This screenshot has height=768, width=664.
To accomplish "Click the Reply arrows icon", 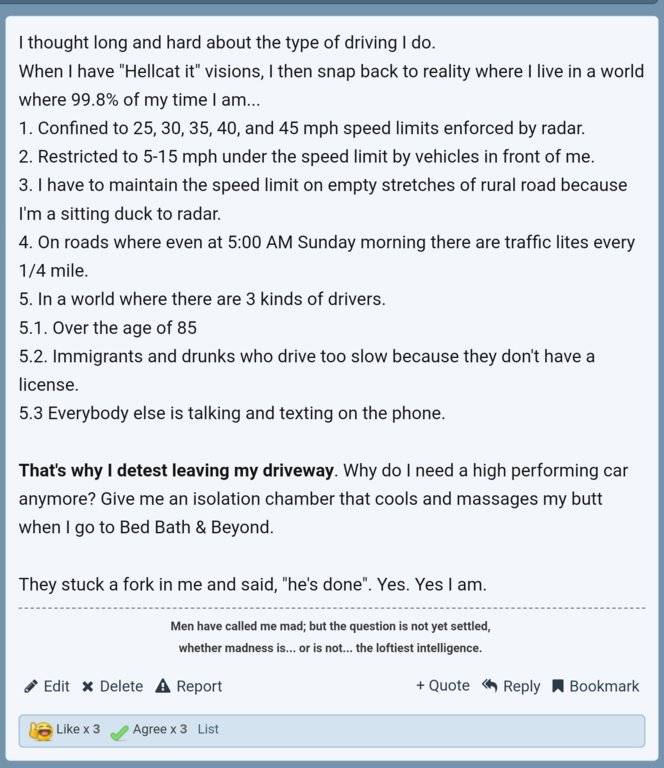I will coord(489,685).
